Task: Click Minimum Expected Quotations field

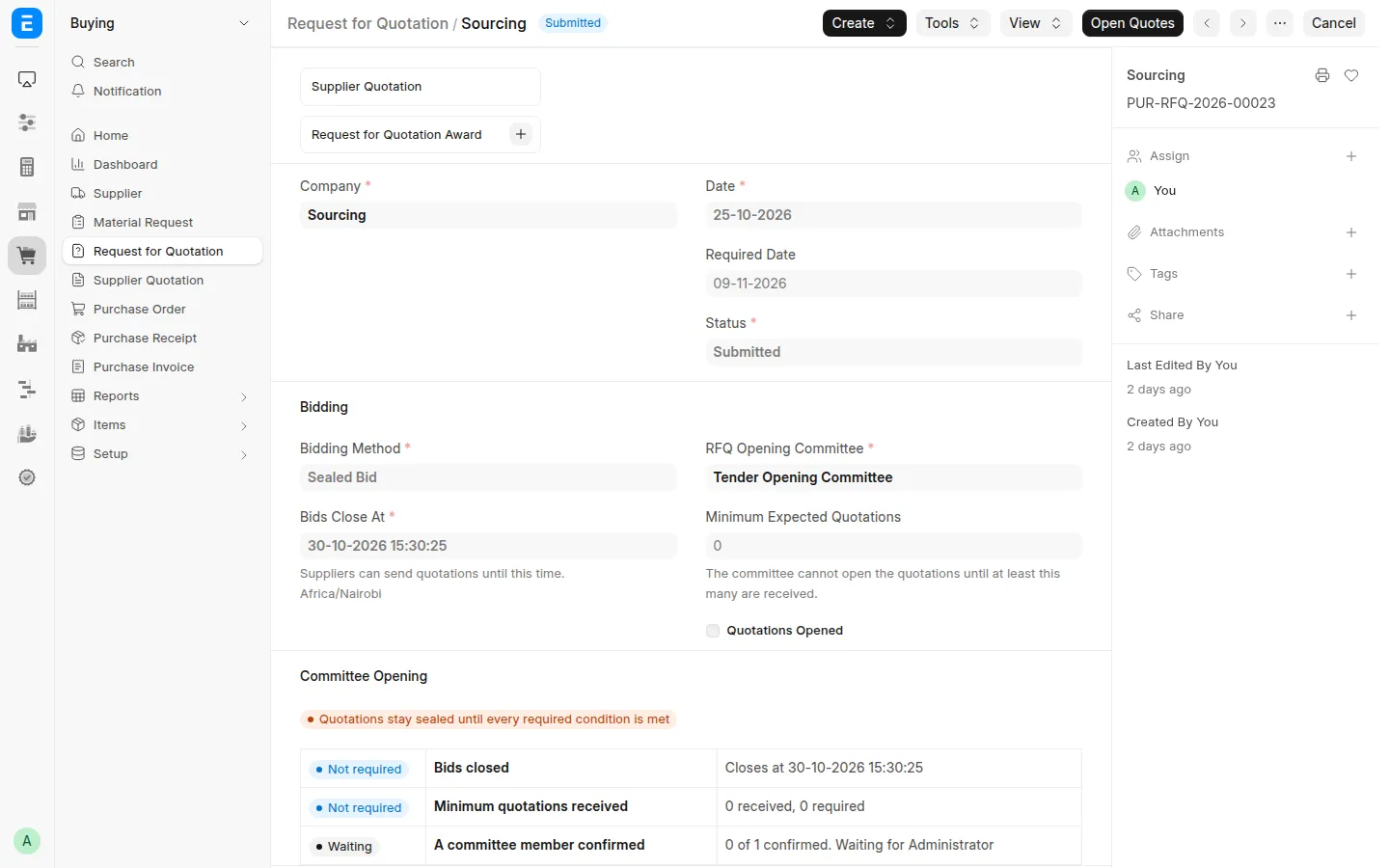Action: (893, 546)
